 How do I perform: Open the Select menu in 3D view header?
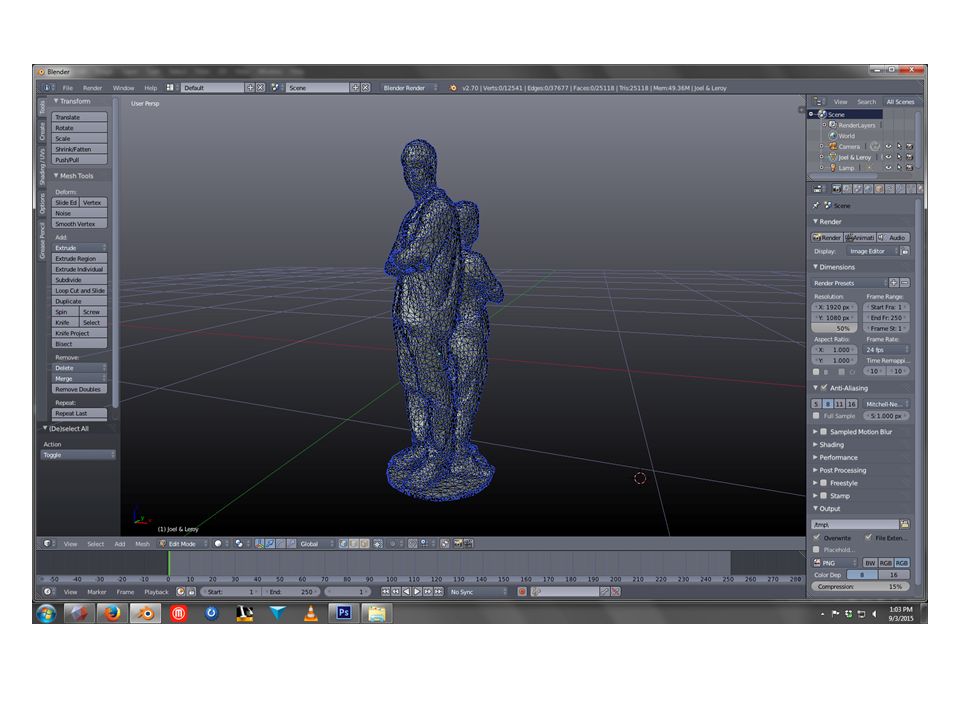click(x=96, y=544)
